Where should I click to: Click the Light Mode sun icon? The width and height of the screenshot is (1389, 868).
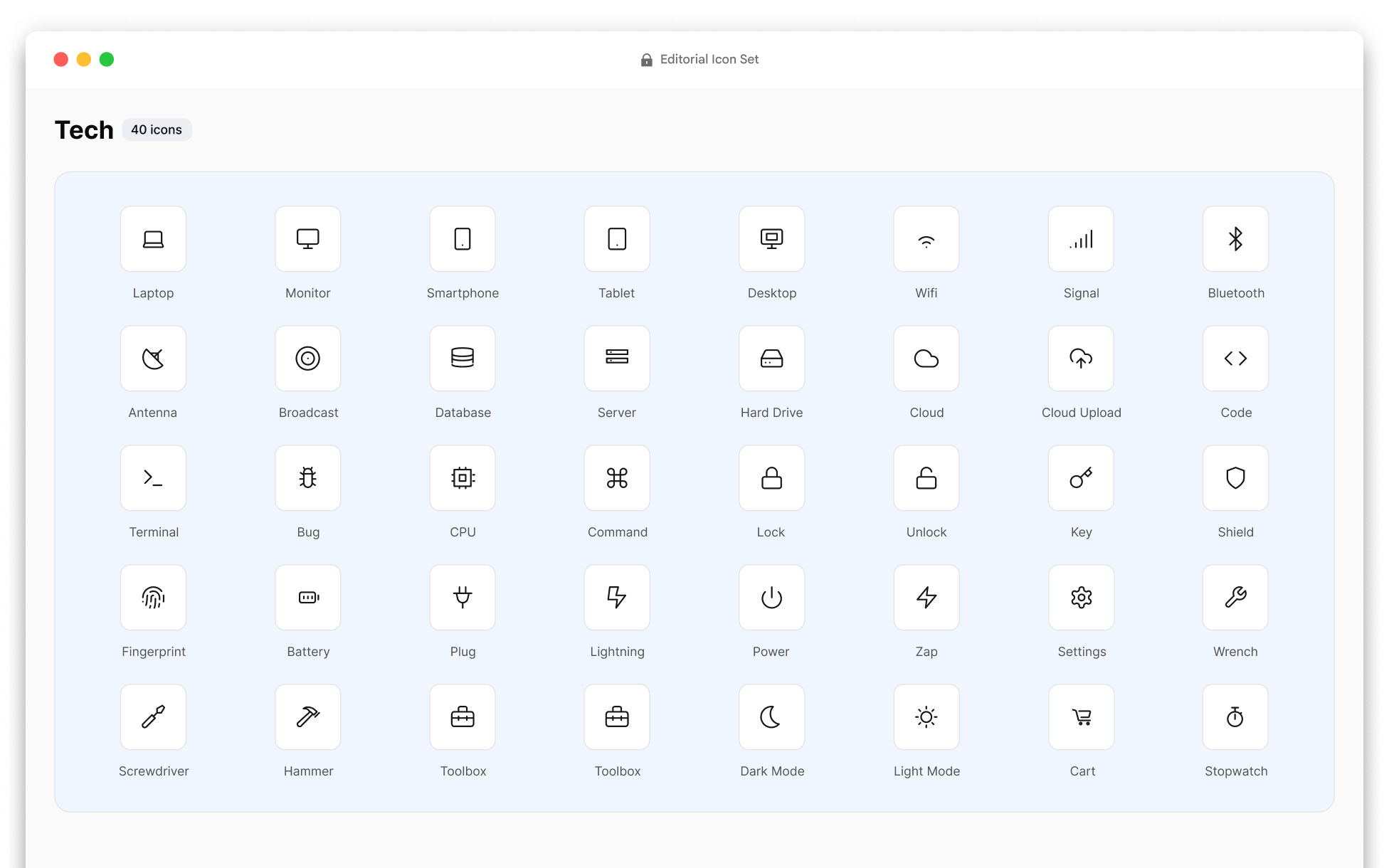[926, 717]
